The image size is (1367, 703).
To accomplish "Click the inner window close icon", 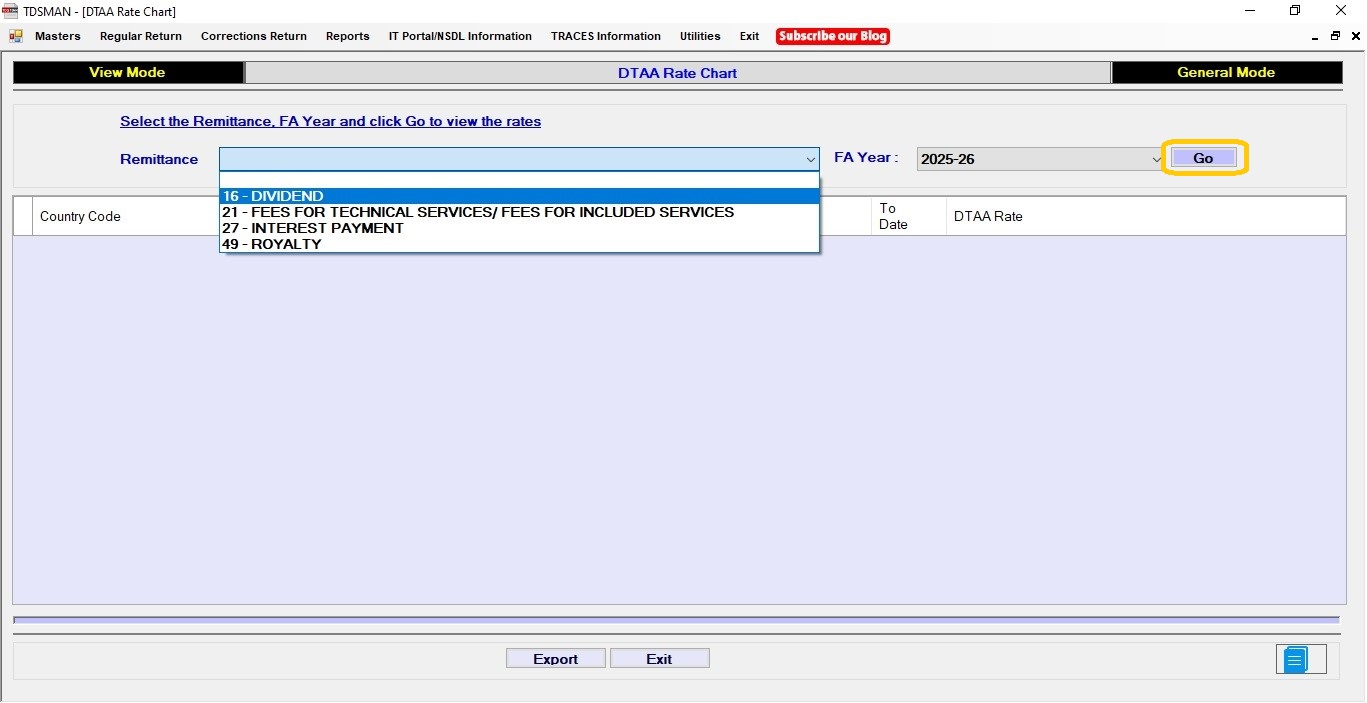I will pyautogui.click(x=1354, y=36).
